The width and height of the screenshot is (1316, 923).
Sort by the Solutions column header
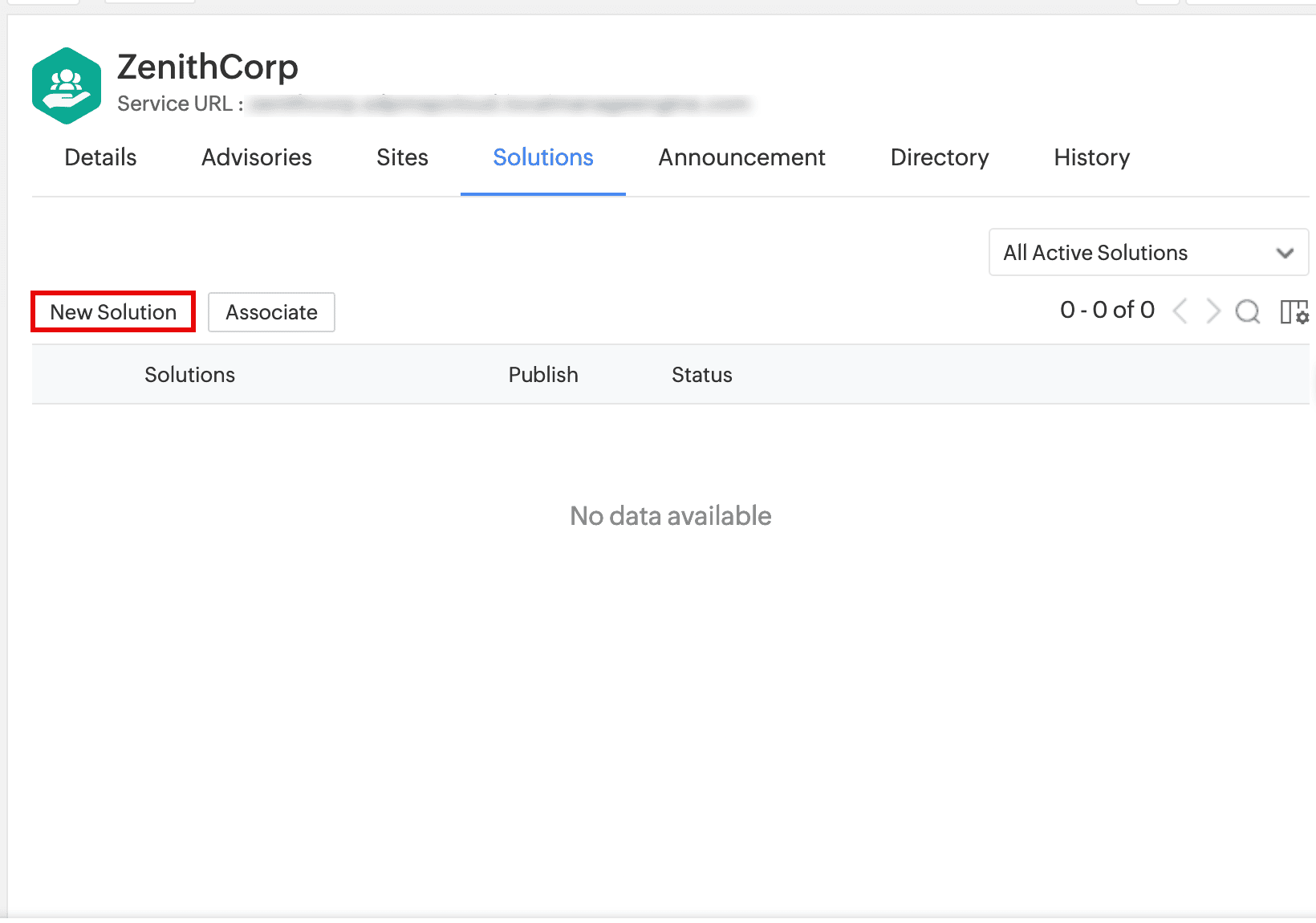pos(189,375)
